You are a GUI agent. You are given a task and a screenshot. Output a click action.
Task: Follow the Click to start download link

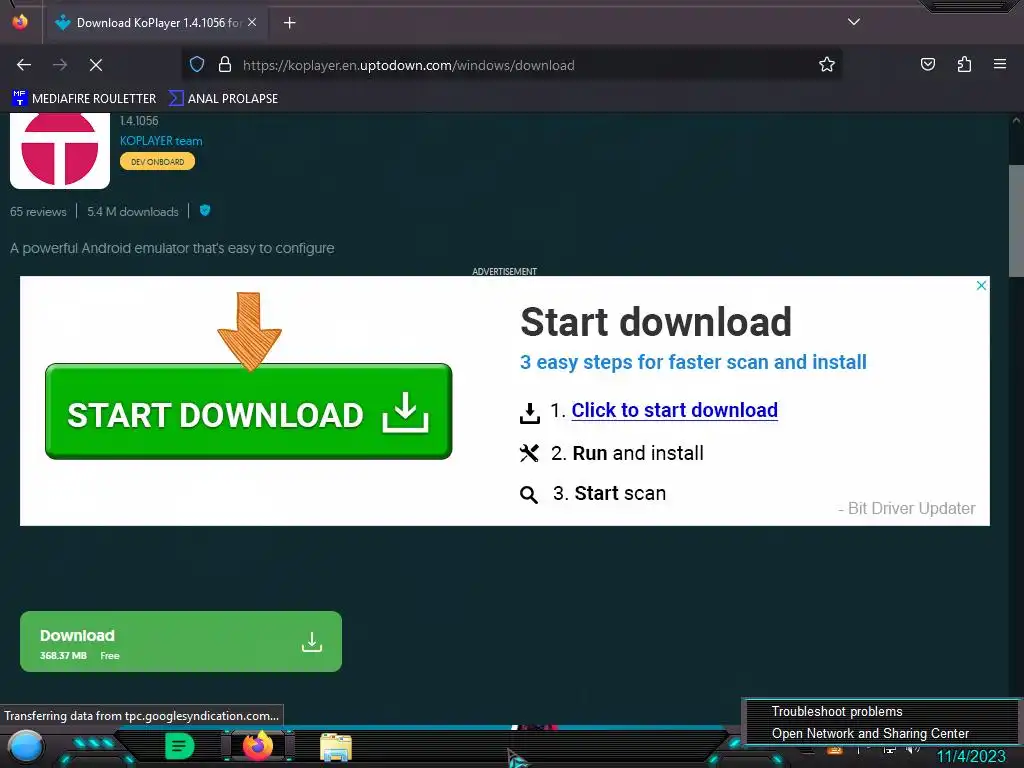pyautogui.click(x=675, y=410)
